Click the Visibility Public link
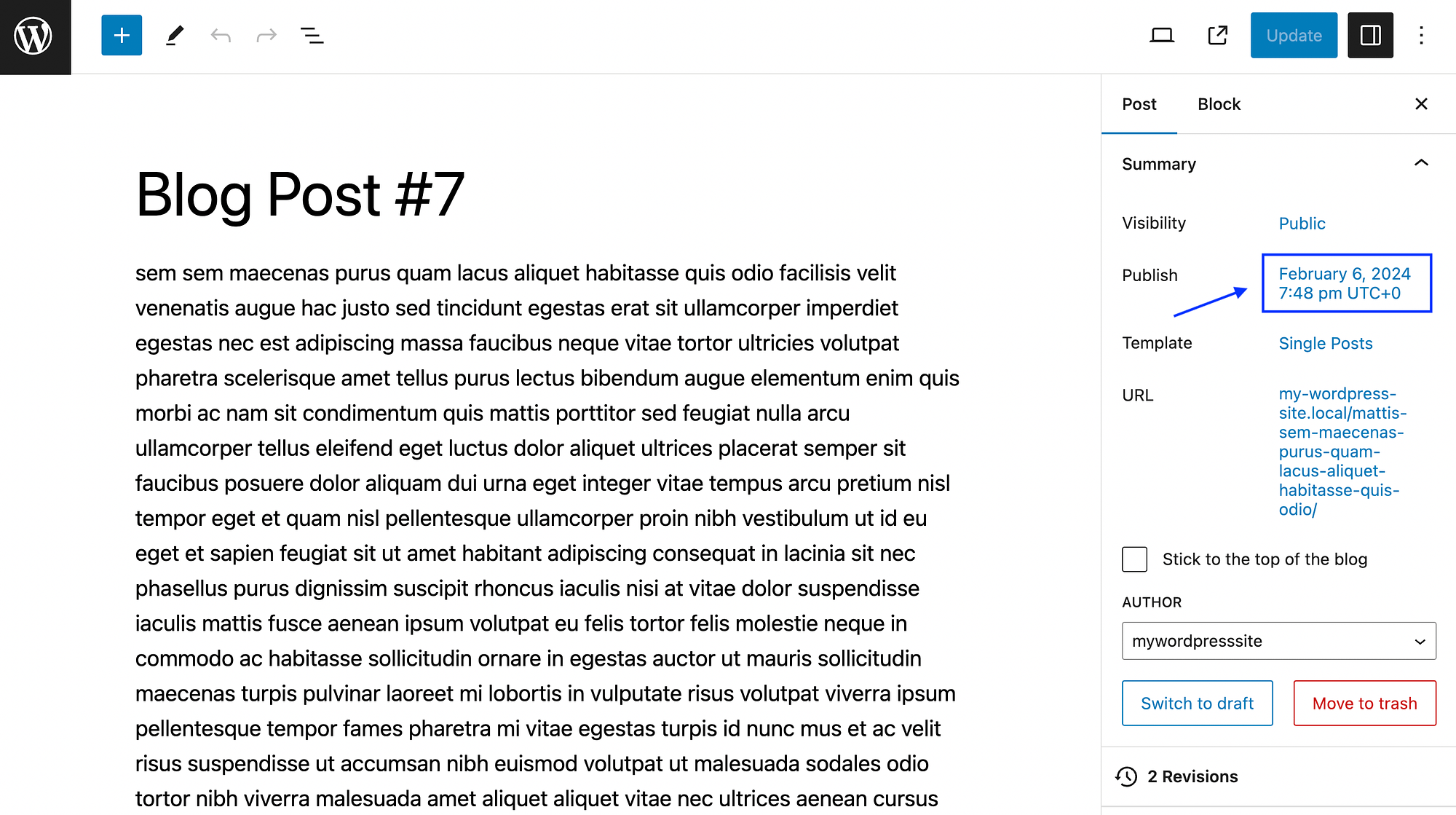1456x815 pixels. pyautogui.click(x=1302, y=223)
